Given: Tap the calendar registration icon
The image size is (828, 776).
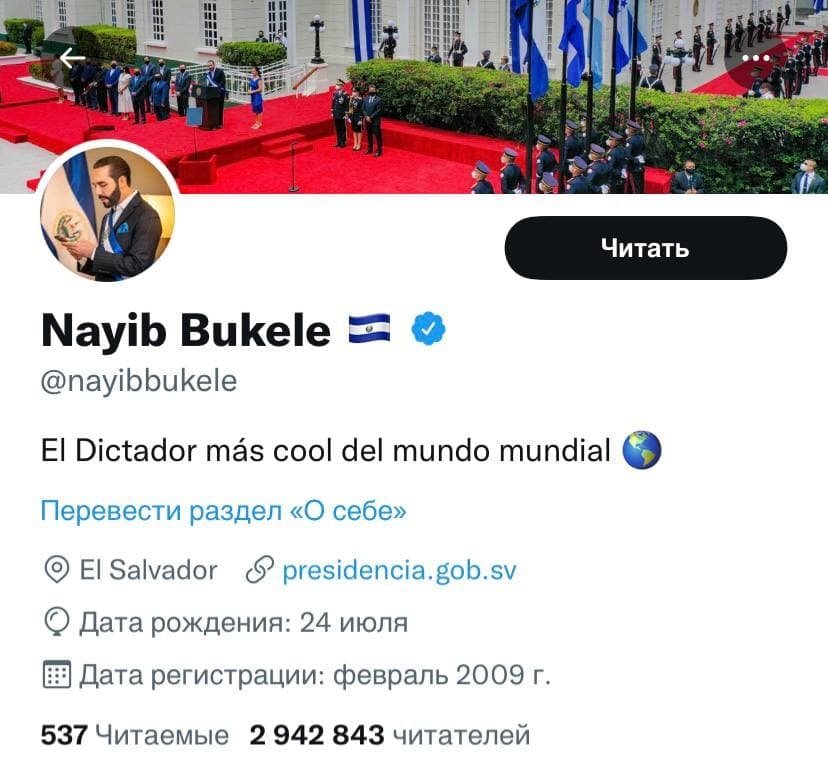Looking at the screenshot, I should coord(57,675).
